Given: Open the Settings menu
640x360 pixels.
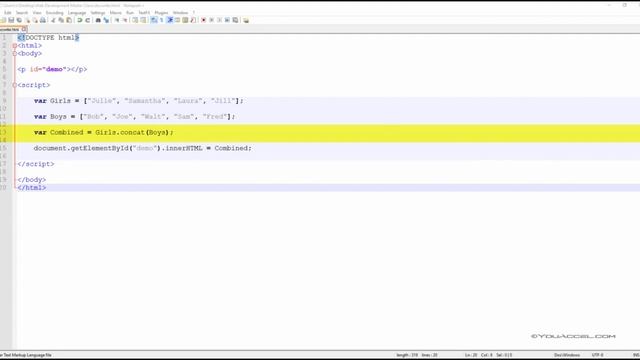Looking at the screenshot, I should pyautogui.click(x=98, y=13).
